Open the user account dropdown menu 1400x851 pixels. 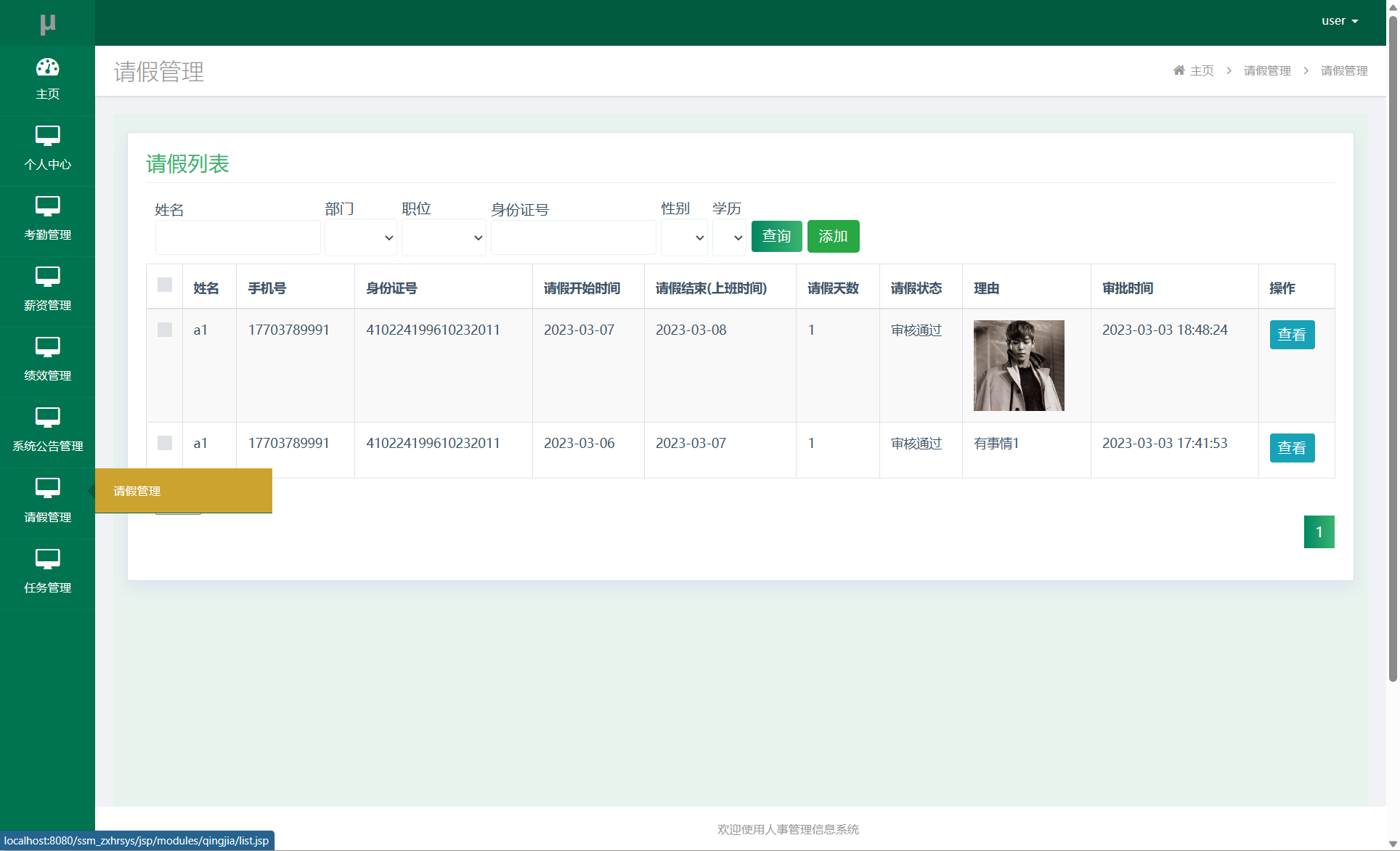tap(1339, 21)
